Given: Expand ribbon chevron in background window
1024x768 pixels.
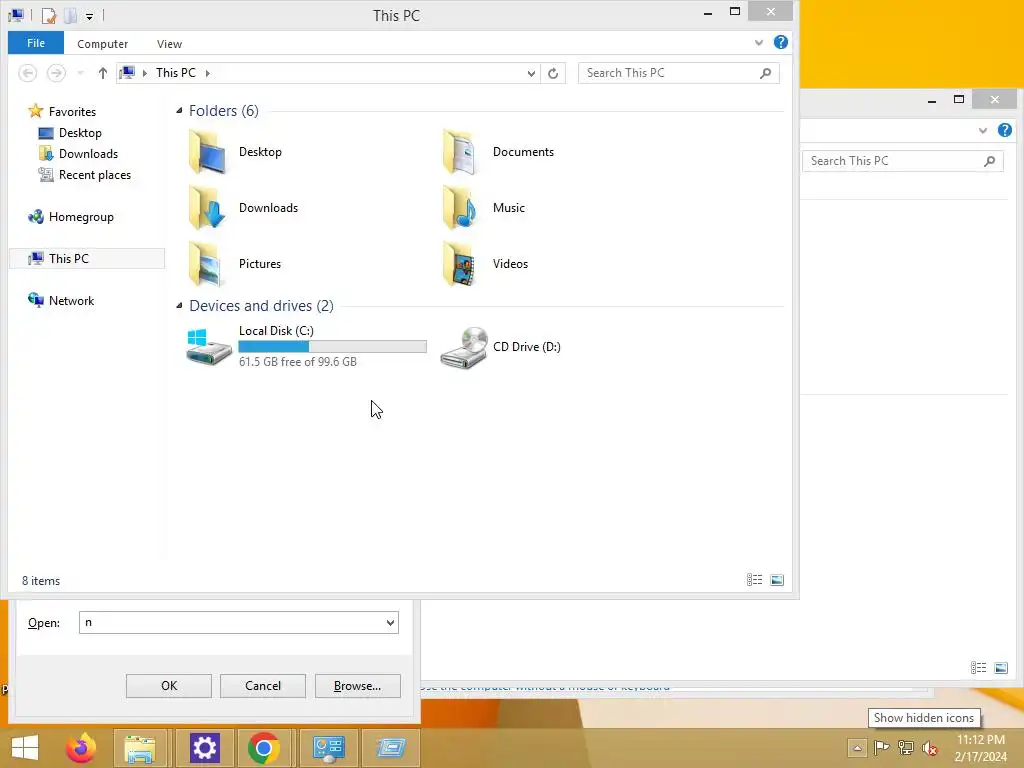Looking at the screenshot, I should point(983,131).
